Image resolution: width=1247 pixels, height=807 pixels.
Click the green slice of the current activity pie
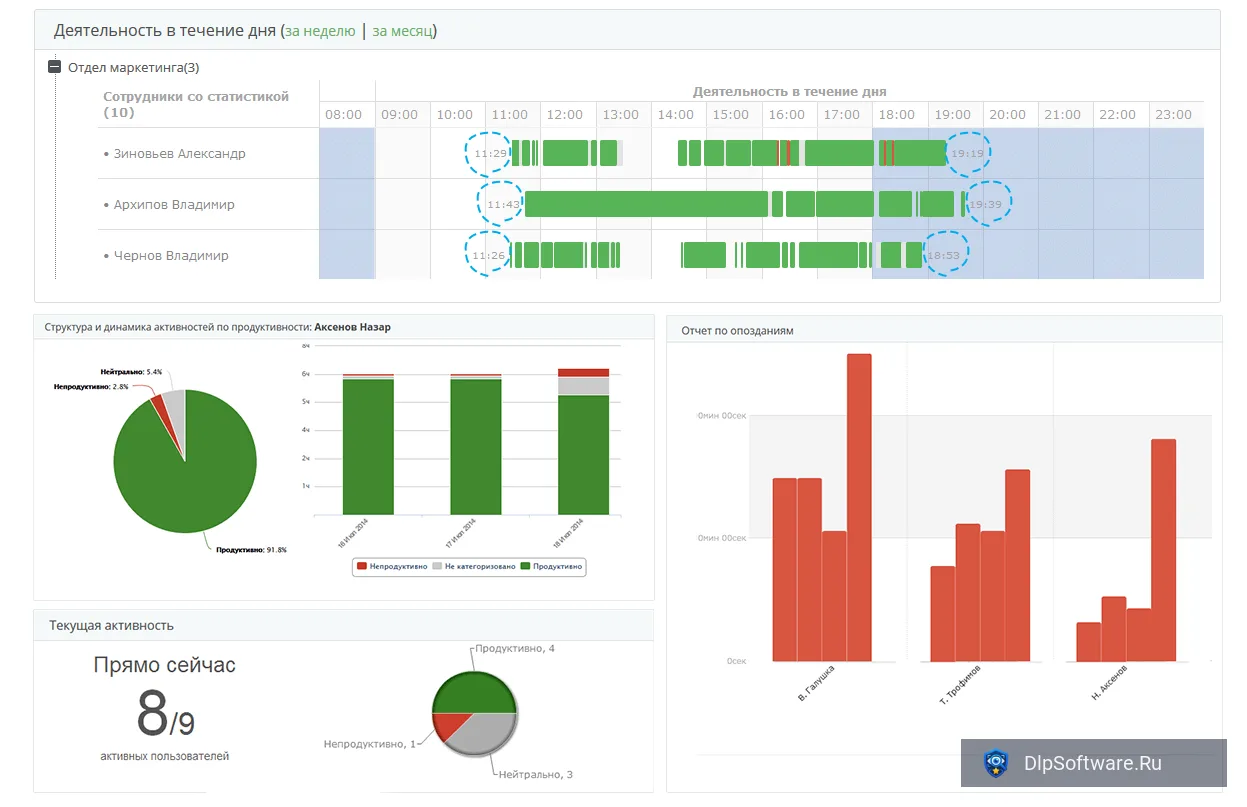(x=474, y=692)
